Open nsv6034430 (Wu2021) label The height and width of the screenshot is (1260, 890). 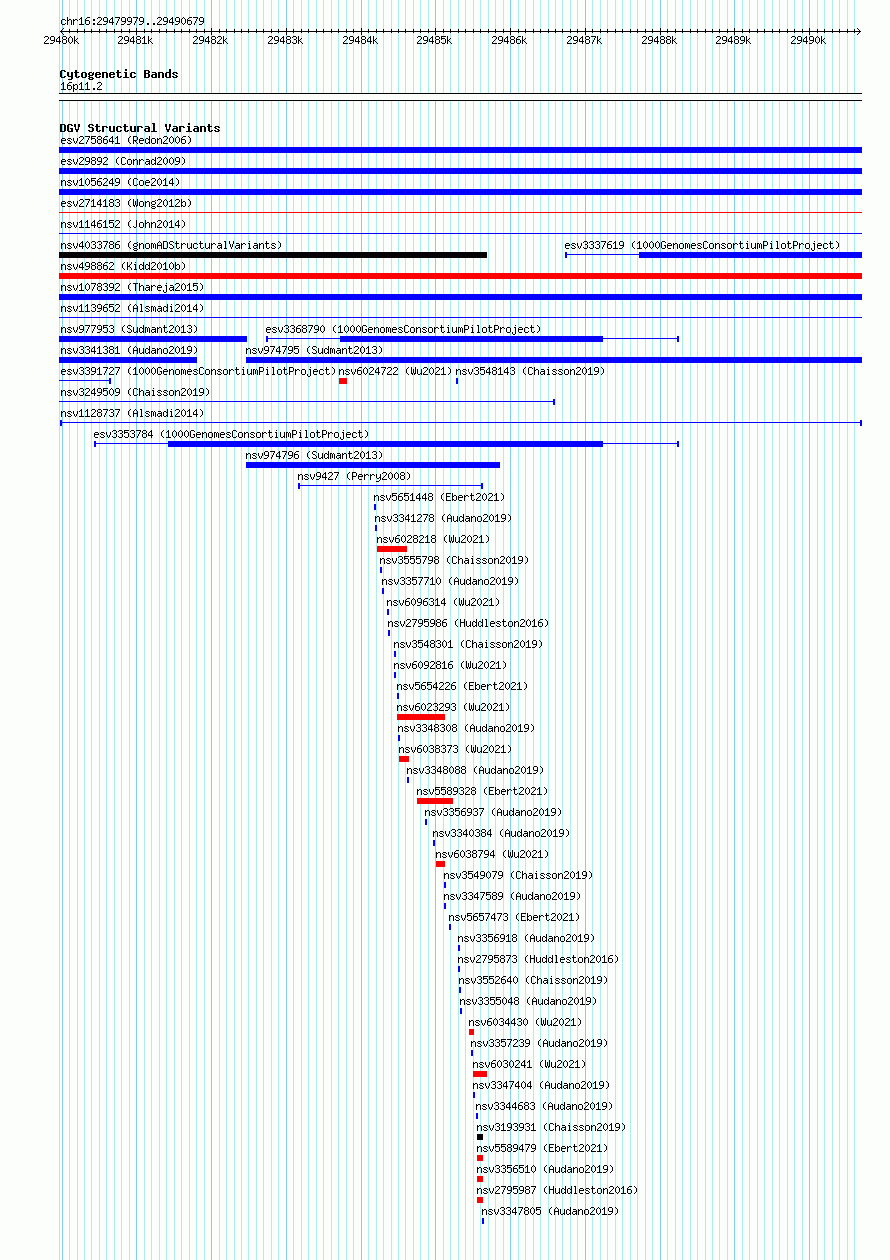(x=525, y=1022)
